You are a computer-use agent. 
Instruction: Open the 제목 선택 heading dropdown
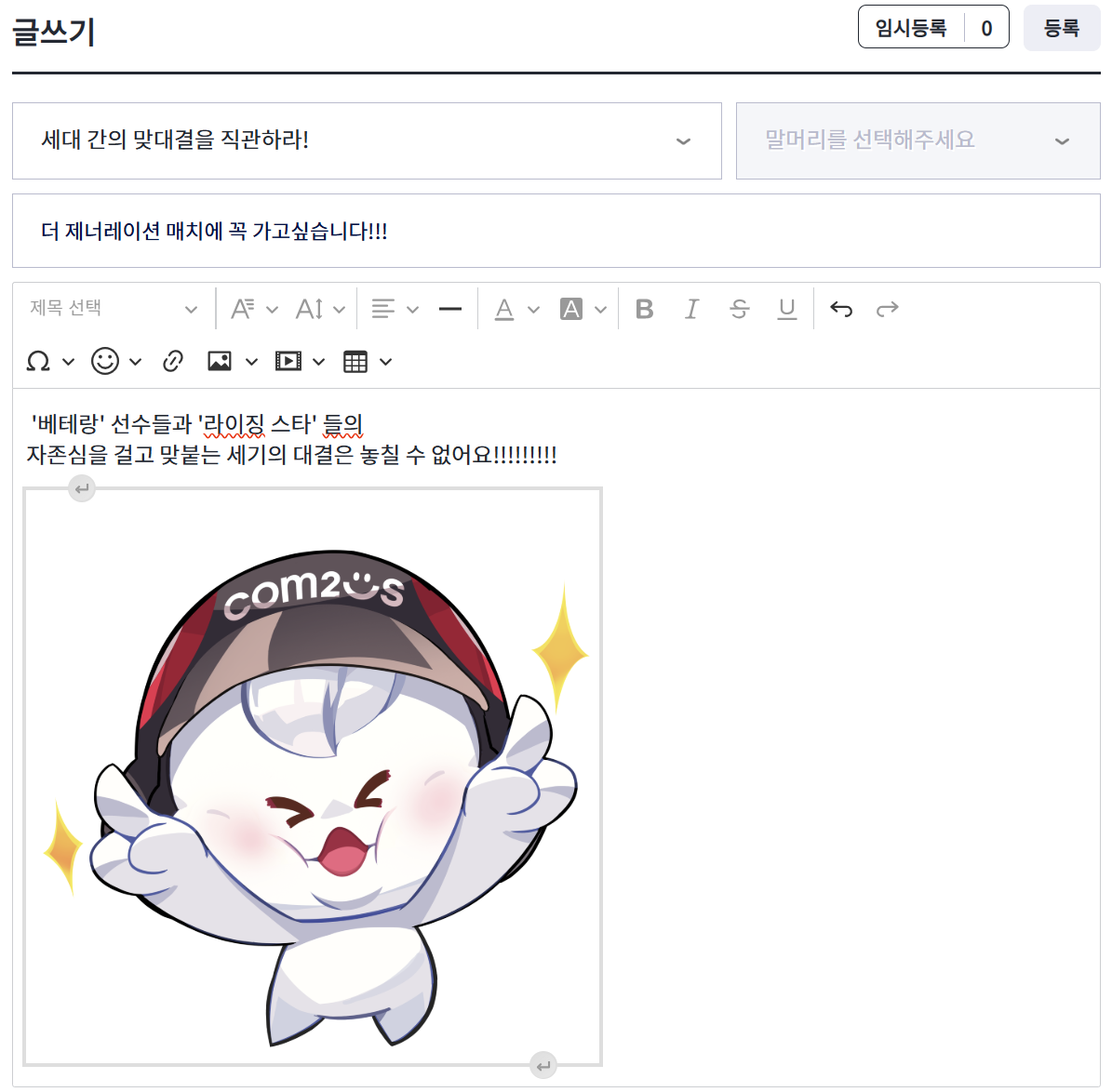(114, 309)
